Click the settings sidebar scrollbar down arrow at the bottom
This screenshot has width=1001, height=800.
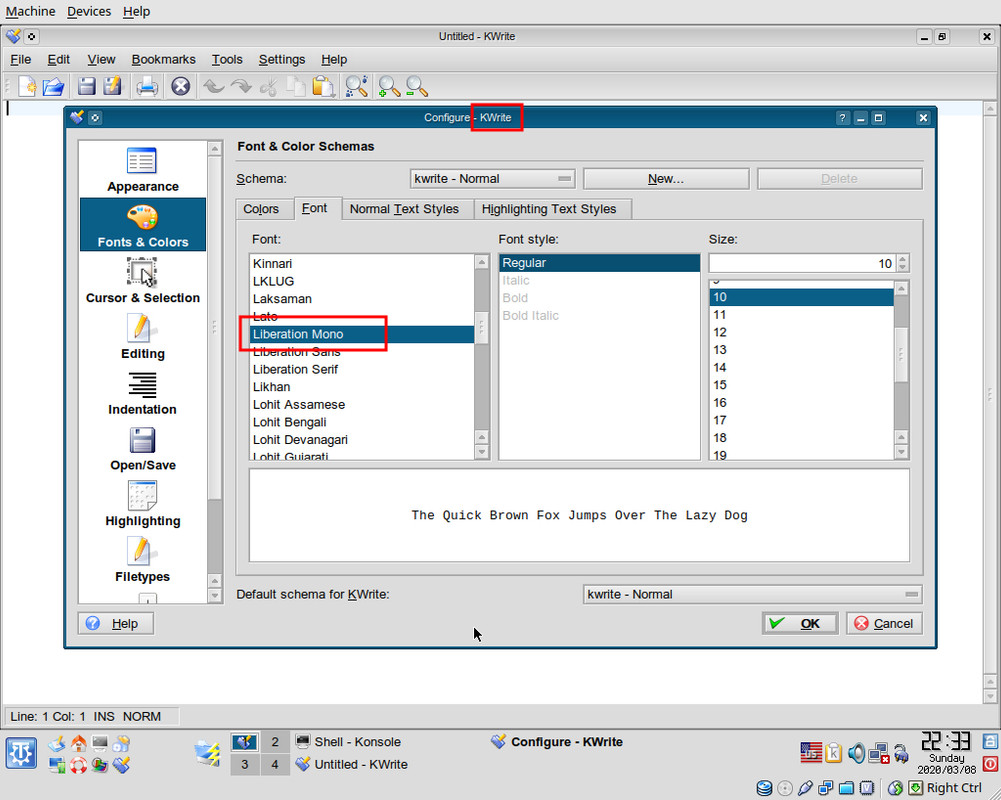[215, 596]
